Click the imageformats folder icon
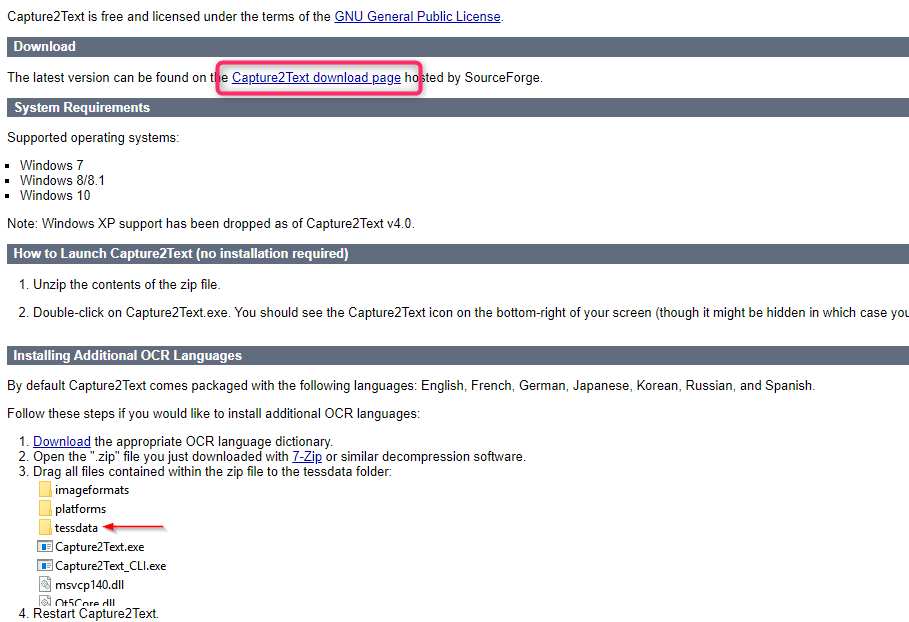This screenshot has width=909, height=622. click(x=44, y=490)
